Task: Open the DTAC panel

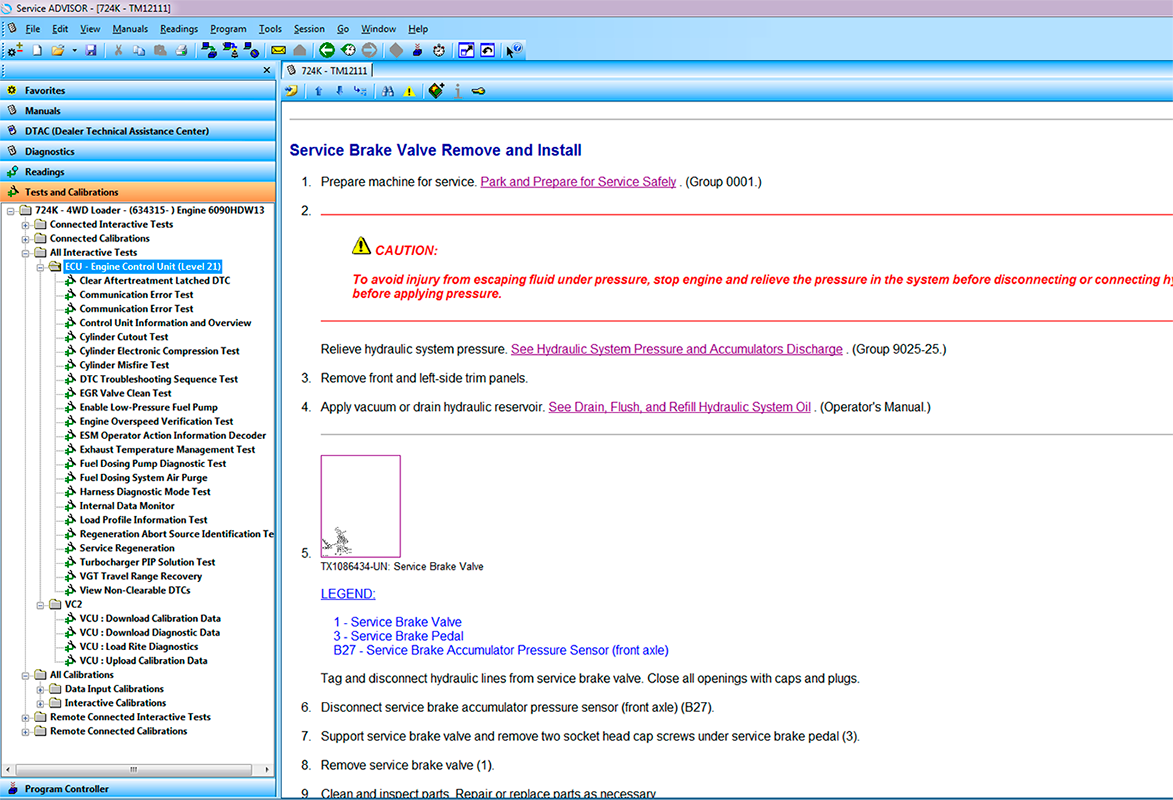Action: pos(138,130)
